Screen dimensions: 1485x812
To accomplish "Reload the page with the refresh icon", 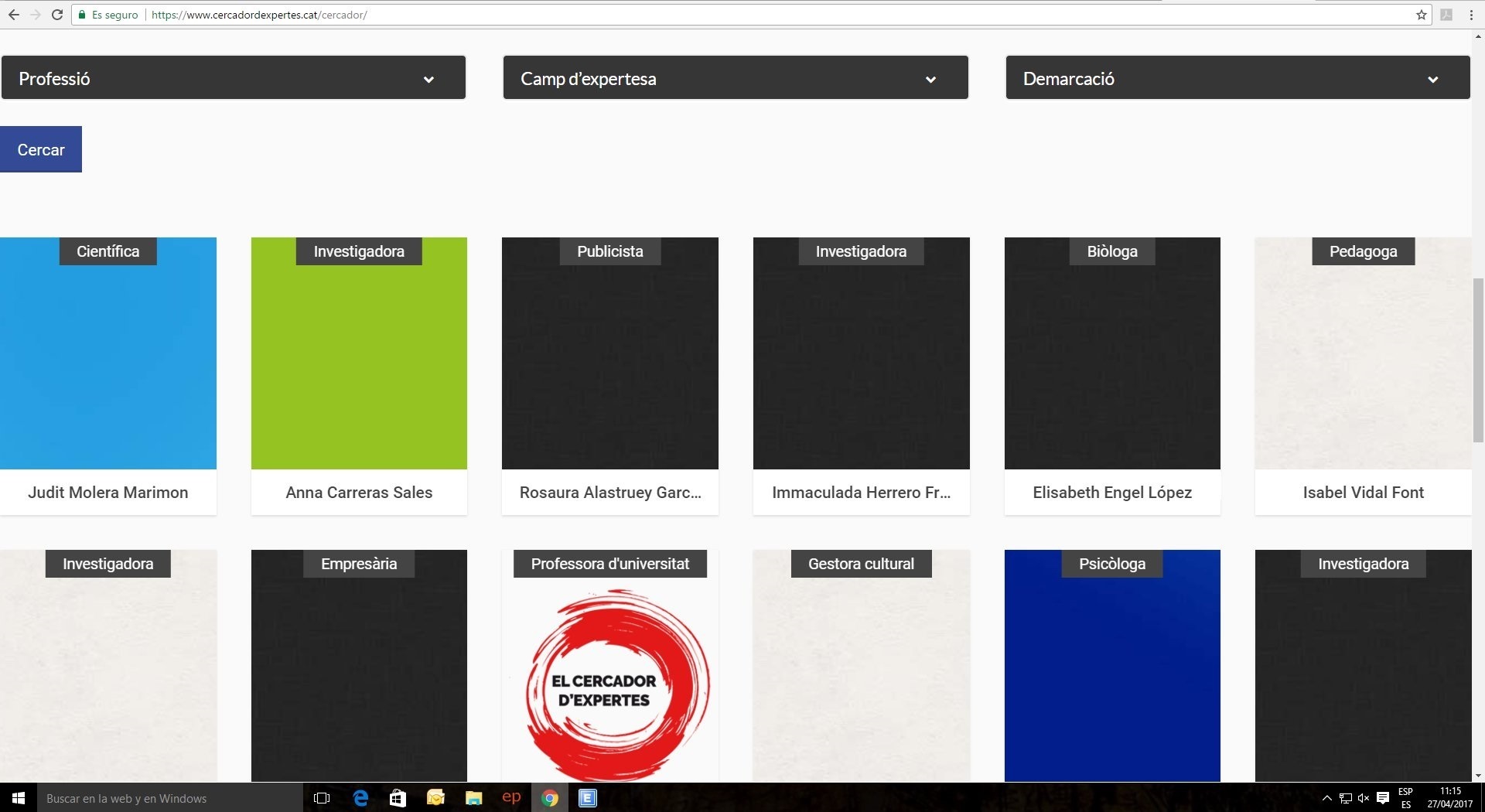I will pos(56,15).
